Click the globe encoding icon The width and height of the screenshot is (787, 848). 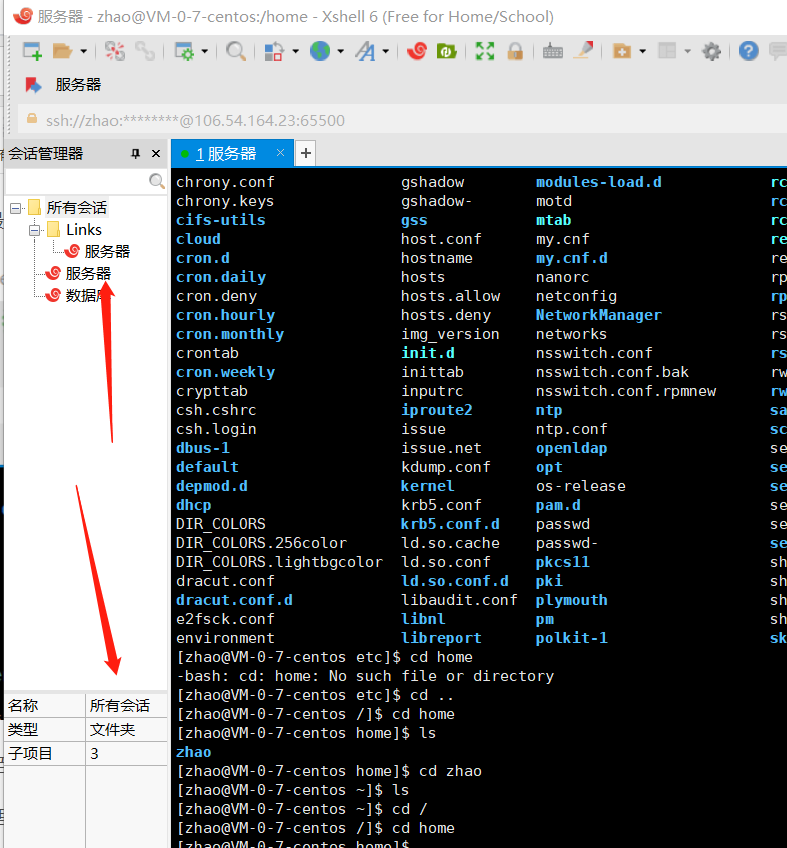point(320,51)
